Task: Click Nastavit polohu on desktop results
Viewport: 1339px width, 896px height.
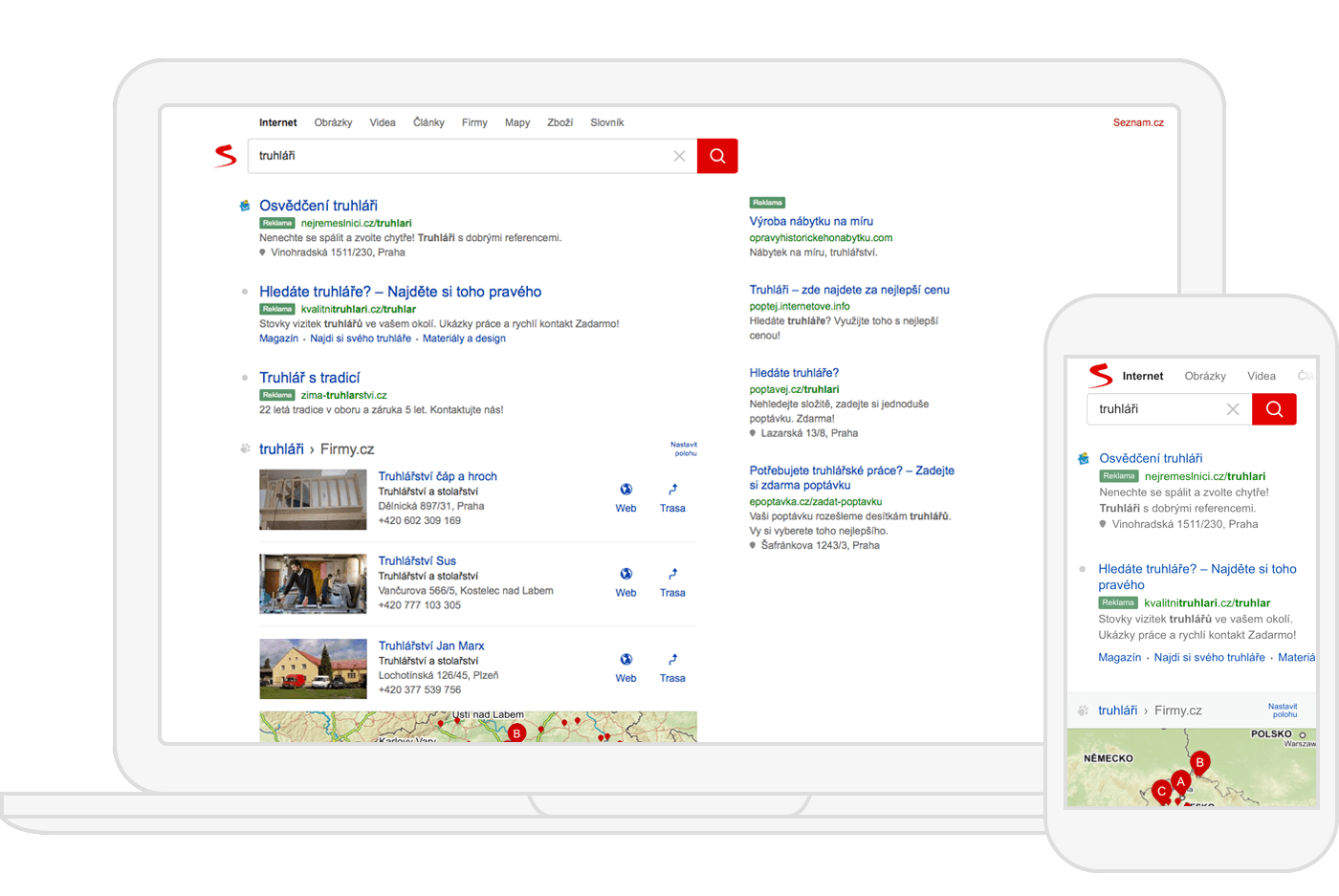Action: click(684, 448)
